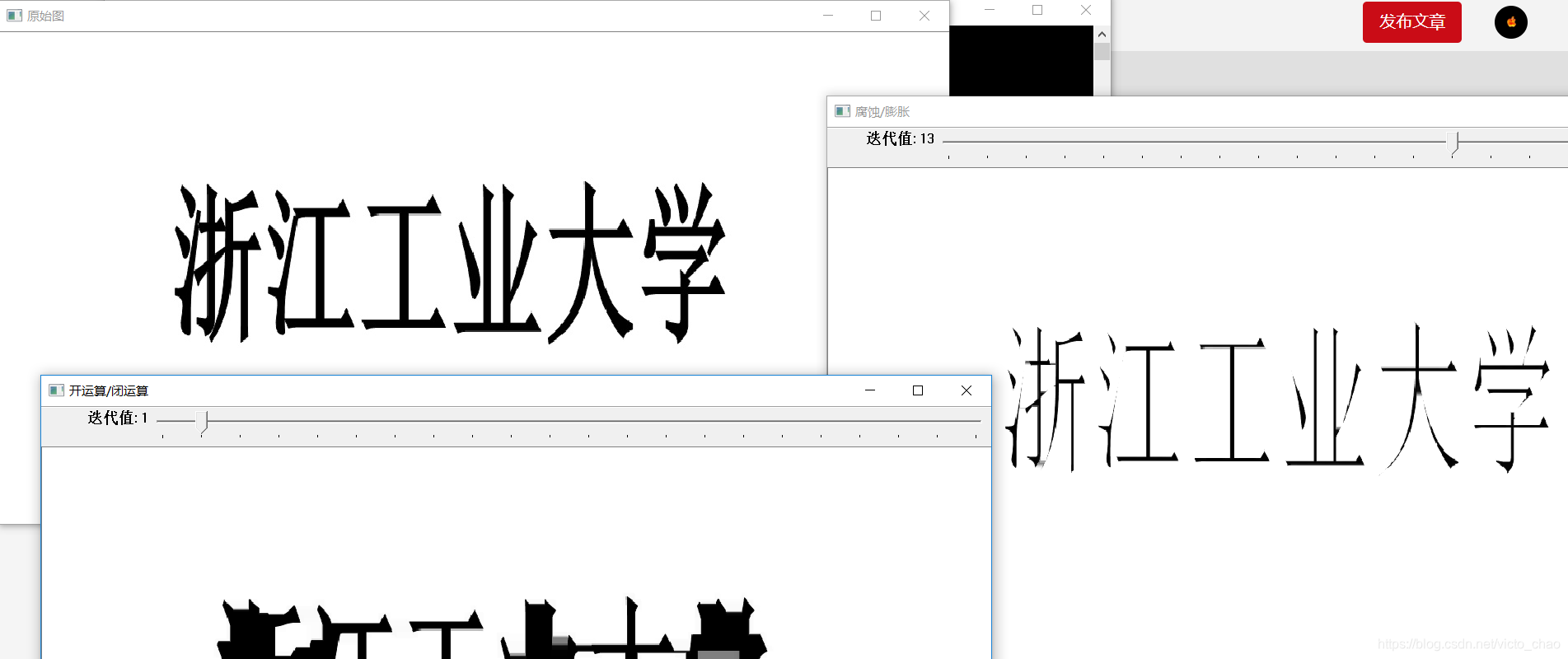Click the scrollbar up arrow in black window
The width and height of the screenshot is (1568, 659).
tap(1102, 35)
